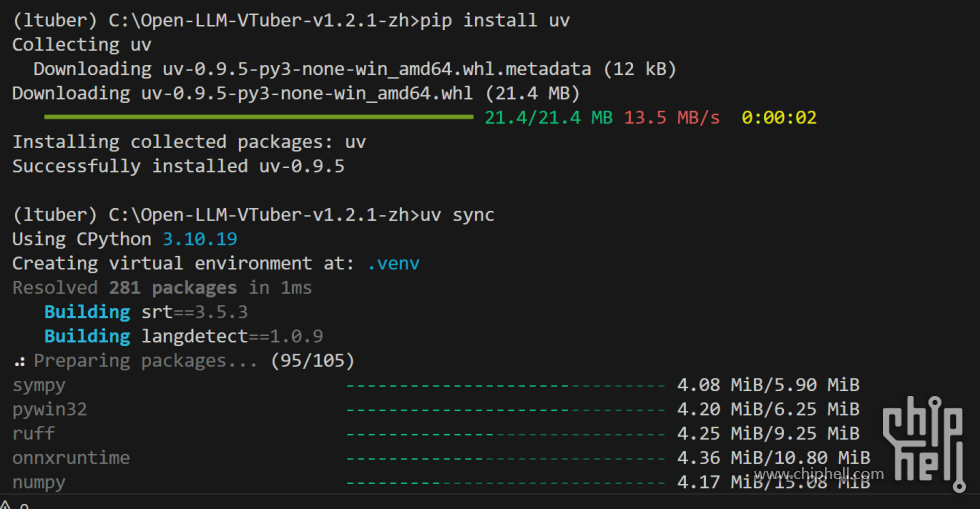Click the 'Resolved 281 packages' line
980x509 pixels.
(162, 288)
